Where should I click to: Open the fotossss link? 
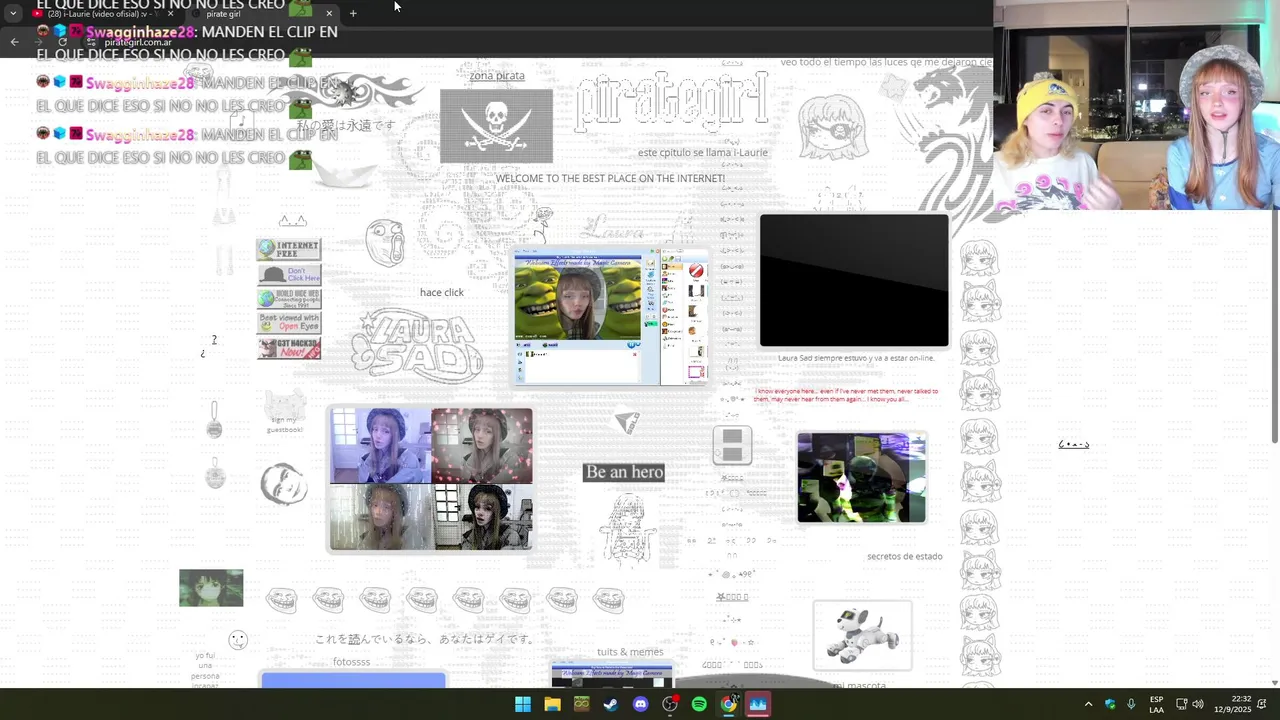(351, 662)
